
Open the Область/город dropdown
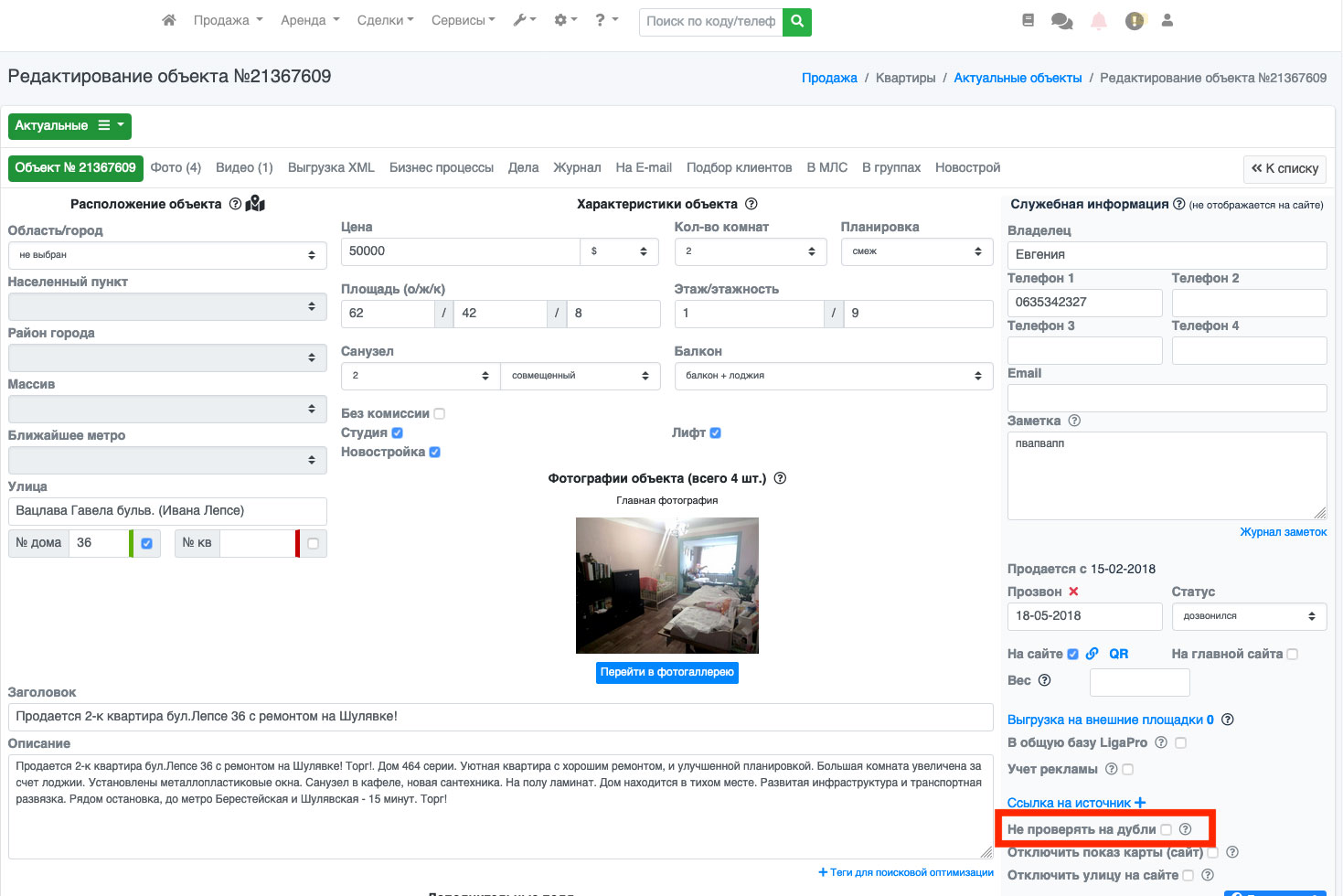[167, 255]
